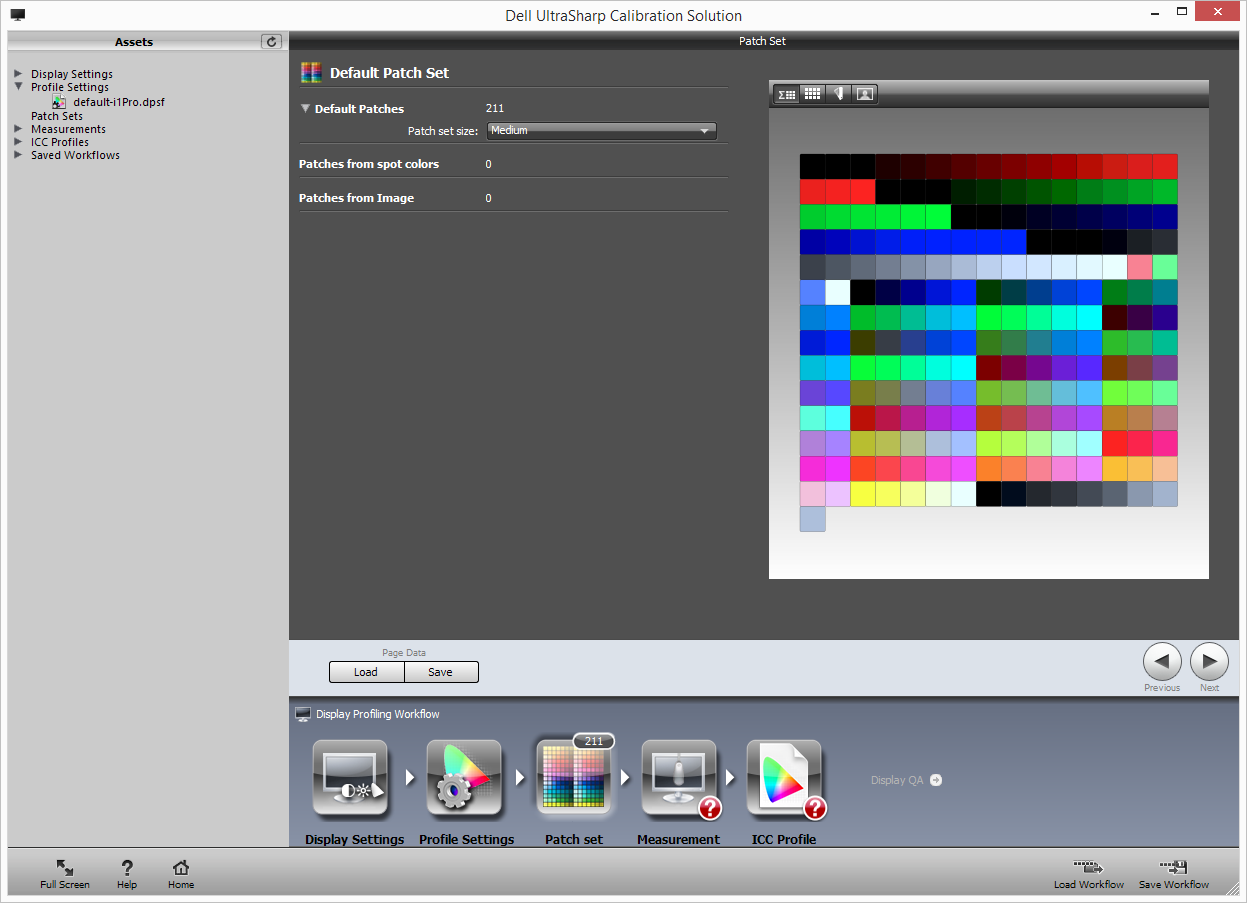Image resolution: width=1247 pixels, height=903 pixels.
Task: Select default-i1Pro.dpsf in the tree
Action: point(119,102)
